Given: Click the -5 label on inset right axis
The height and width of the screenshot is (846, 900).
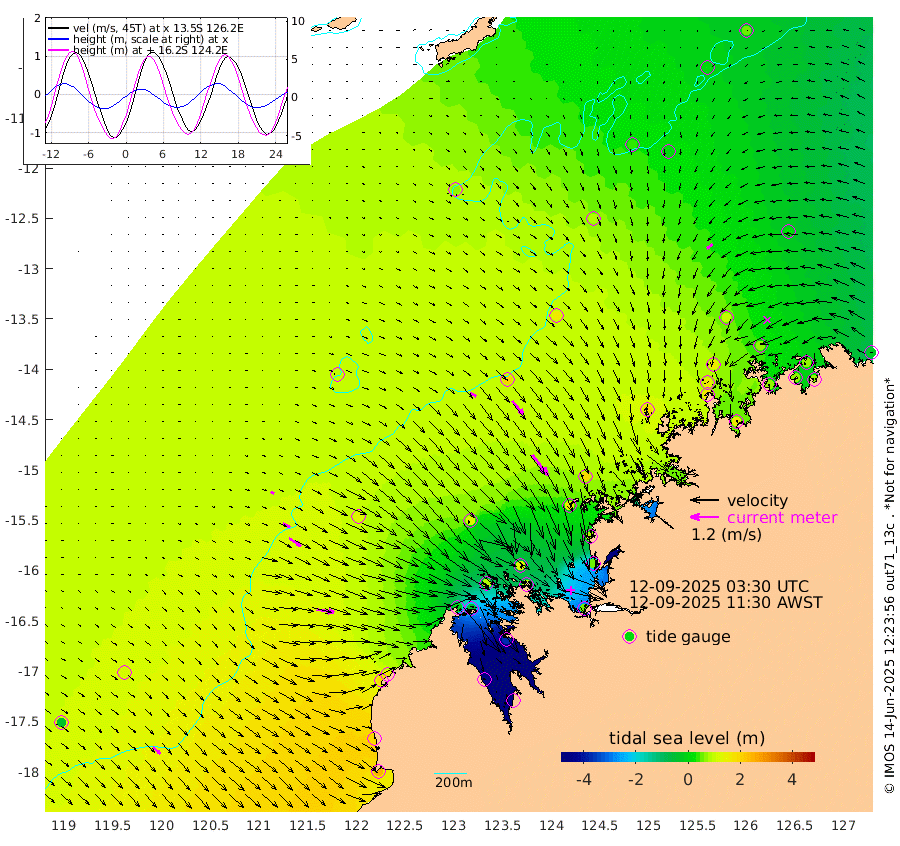Looking at the screenshot, I should click(296, 136).
